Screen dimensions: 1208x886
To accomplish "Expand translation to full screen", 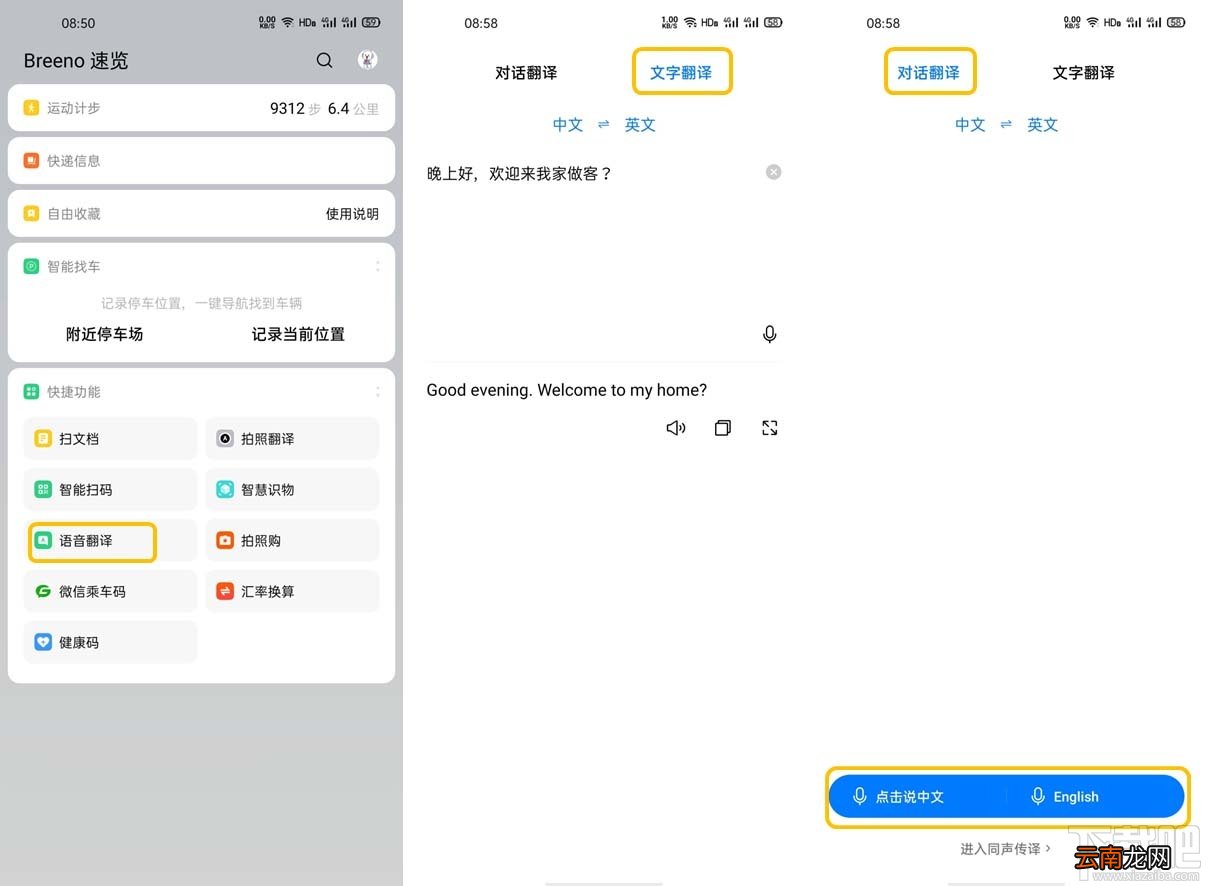I will (770, 428).
